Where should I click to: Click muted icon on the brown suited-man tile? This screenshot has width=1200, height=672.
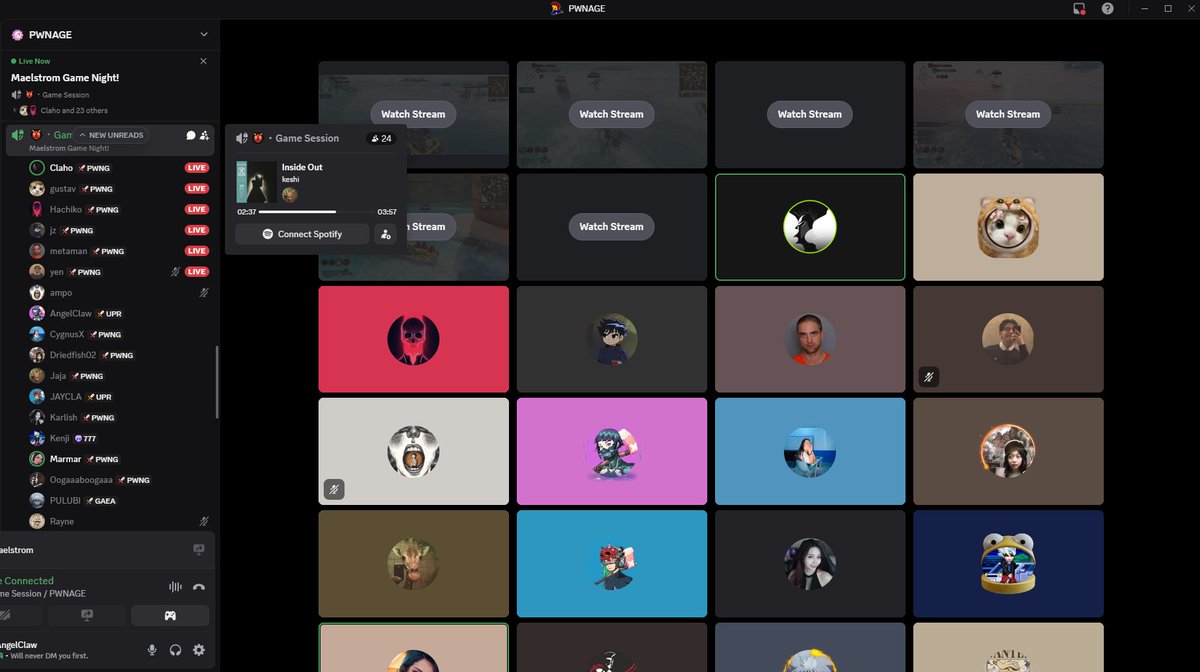[x=930, y=377]
